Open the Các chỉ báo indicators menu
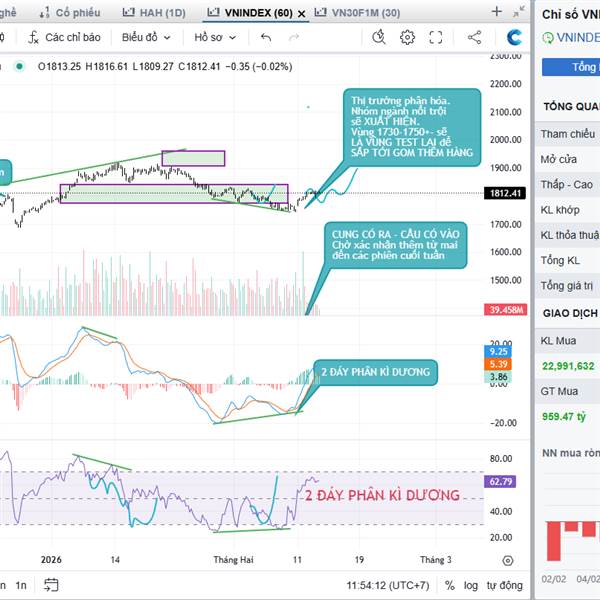600x600 pixels. 64,38
